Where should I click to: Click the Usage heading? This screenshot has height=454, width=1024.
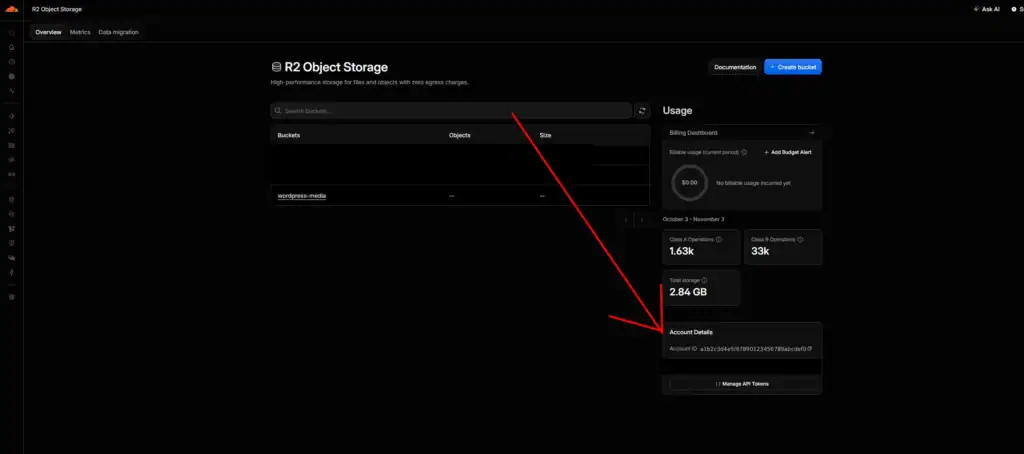click(677, 110)
